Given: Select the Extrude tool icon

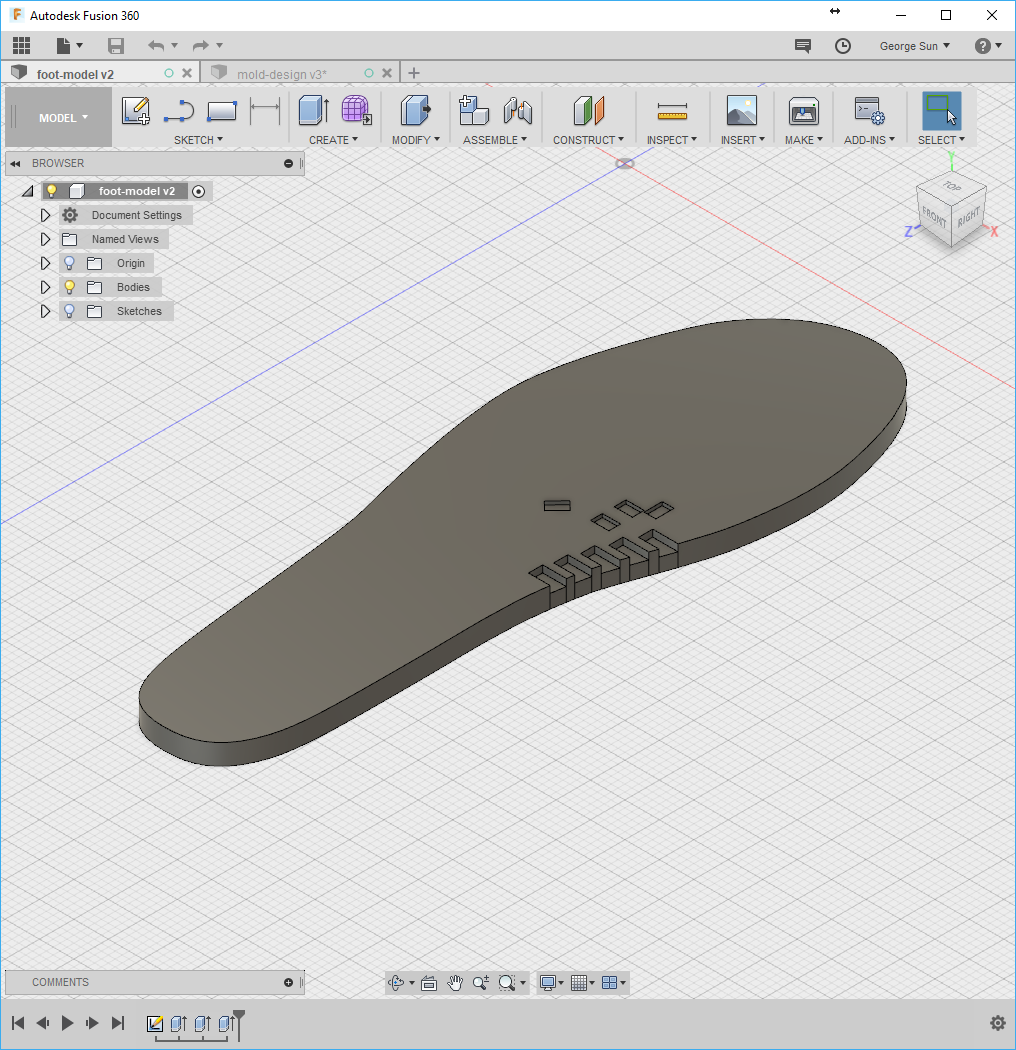Looking at the screenshot, I should click(x=313, y=110).
